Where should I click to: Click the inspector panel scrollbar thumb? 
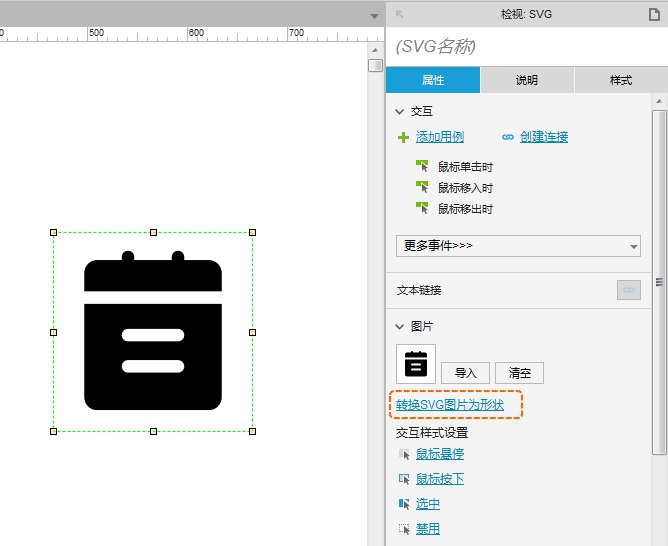tap(659, 282)
